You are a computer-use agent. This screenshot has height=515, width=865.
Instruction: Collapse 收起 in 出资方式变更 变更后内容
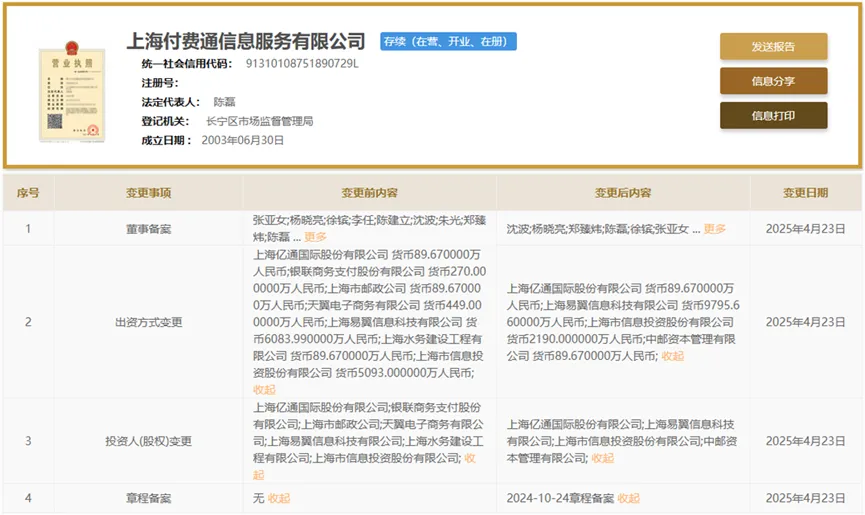coord(673,355)
